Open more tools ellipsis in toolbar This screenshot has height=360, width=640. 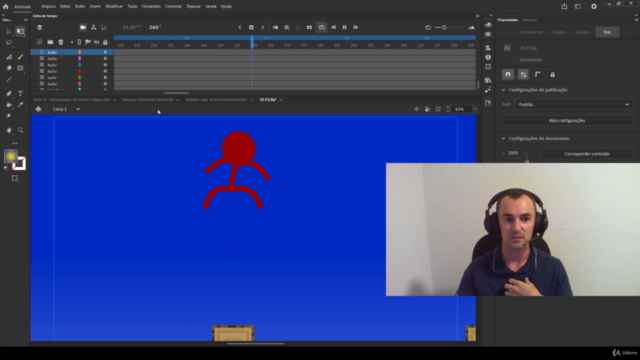14,143
